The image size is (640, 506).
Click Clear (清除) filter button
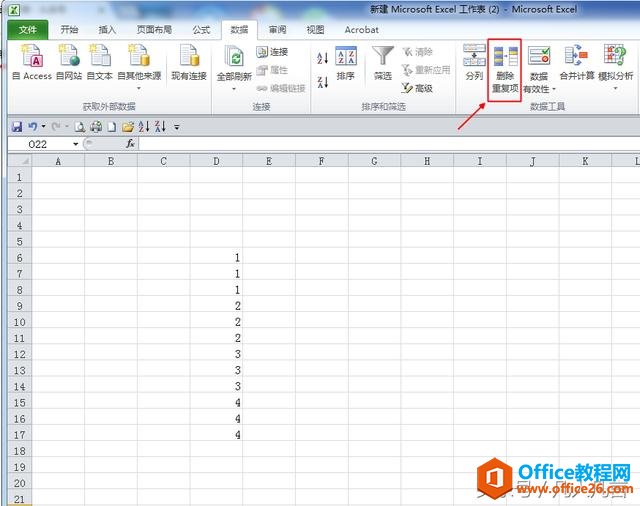pos(418,52)
